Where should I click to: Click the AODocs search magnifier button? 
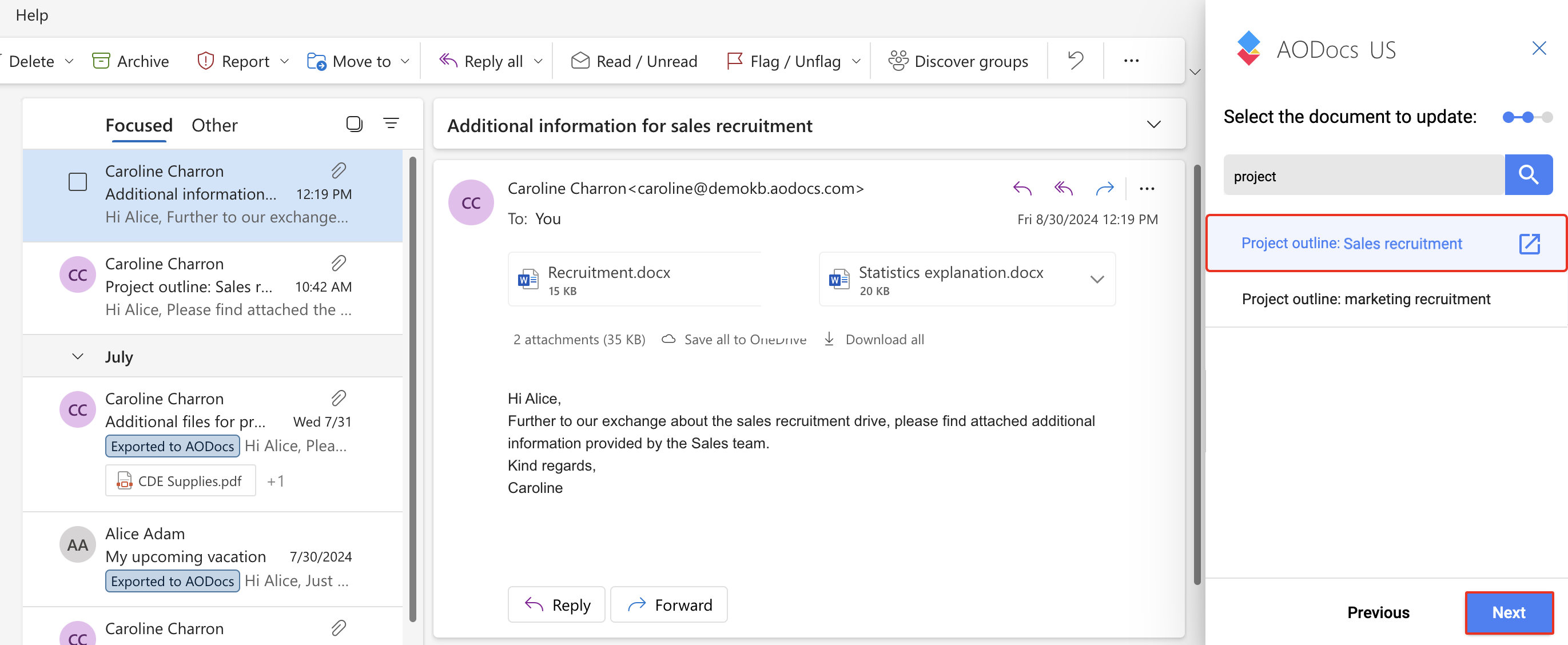(1528, 175)
